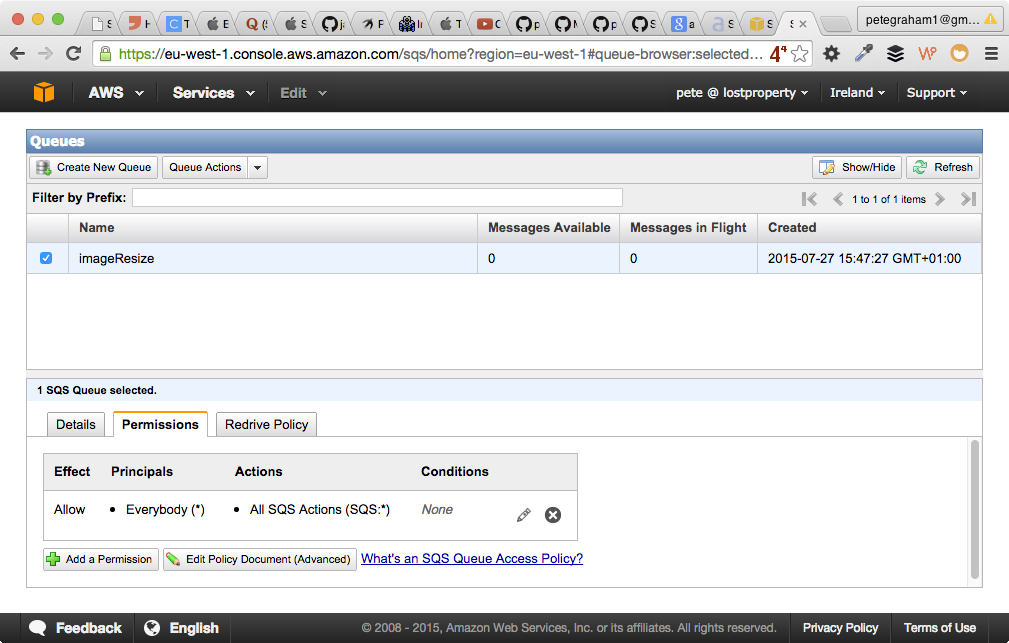The image size is (1009, 643).
Task: Sort by the Created column header
Action: coord(869,228)
